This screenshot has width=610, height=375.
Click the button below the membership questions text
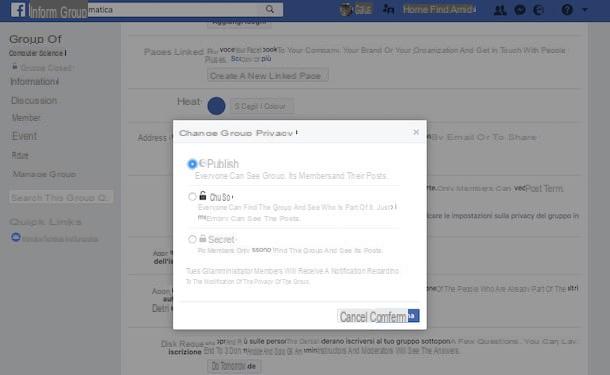tap(234, 366)
